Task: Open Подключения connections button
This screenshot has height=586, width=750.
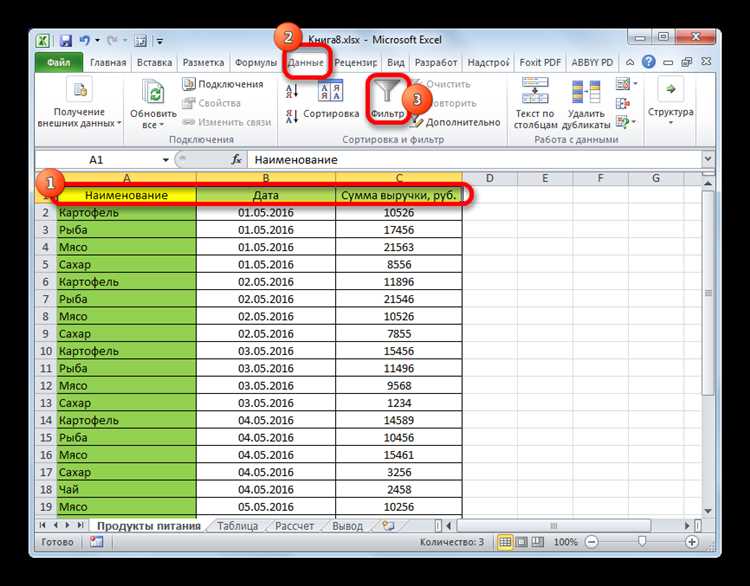Action: pyautogui.click(x=223, y=84)
